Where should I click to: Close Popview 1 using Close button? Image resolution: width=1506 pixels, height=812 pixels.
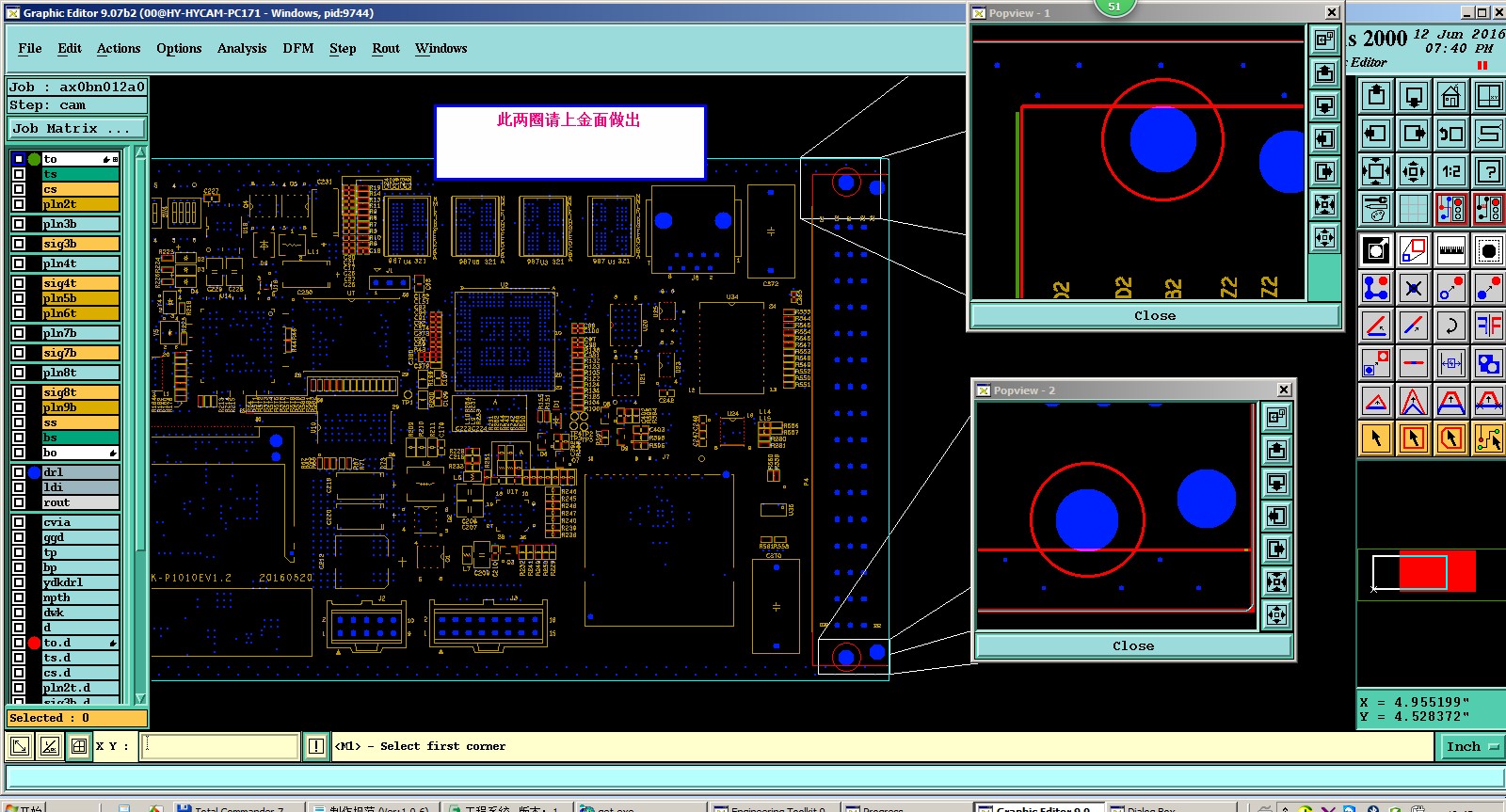pyautogui.click(x=1155, y=315)
